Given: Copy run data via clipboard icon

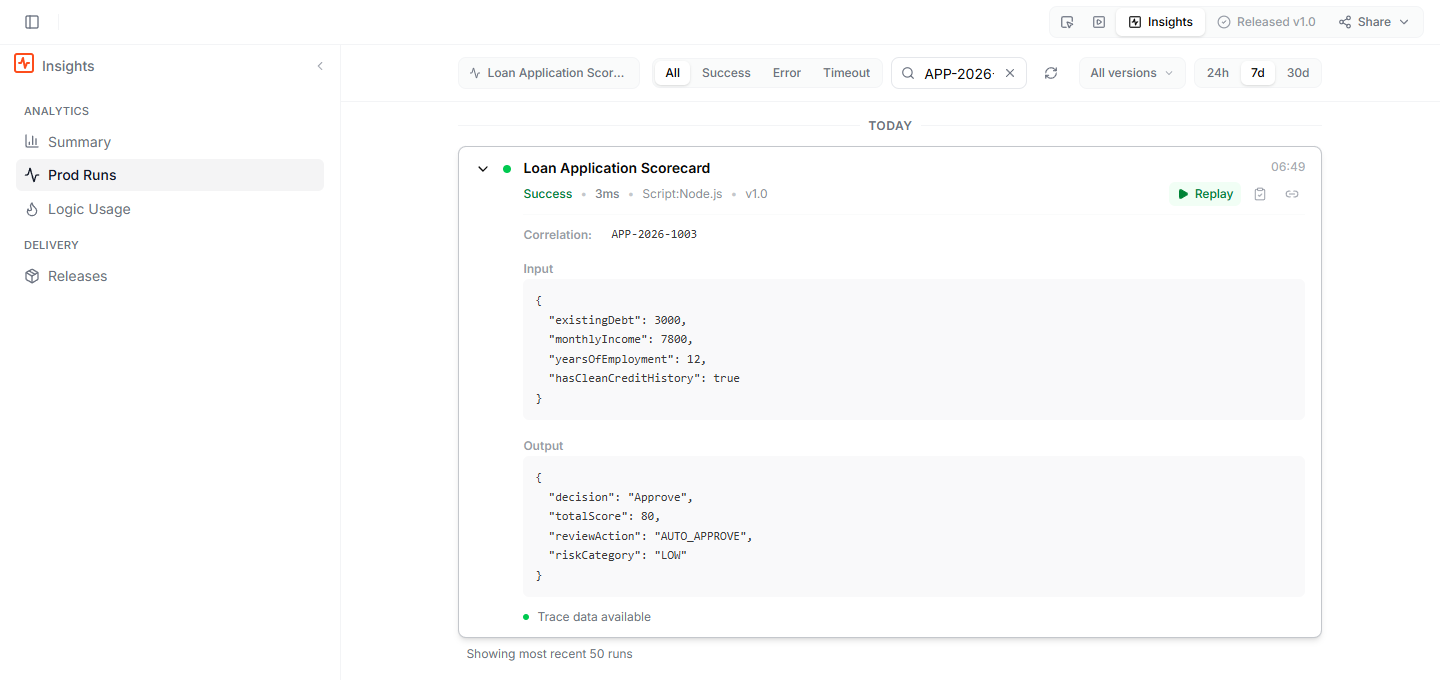Looking at the screenshot, I should (1260, 194).
